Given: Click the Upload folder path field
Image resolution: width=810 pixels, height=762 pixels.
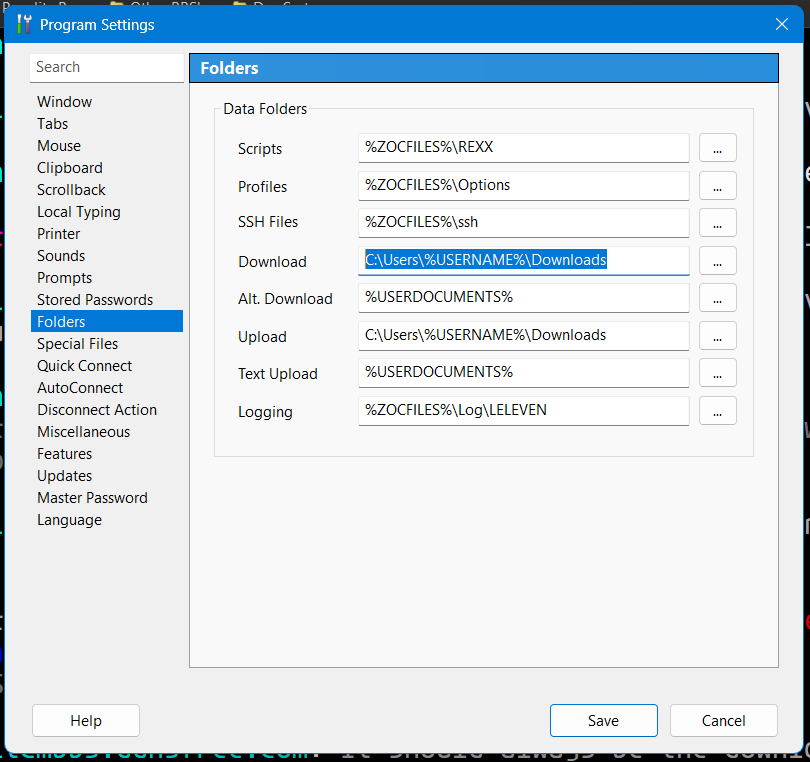Looking at the screenshot, I should coord(523,336).
